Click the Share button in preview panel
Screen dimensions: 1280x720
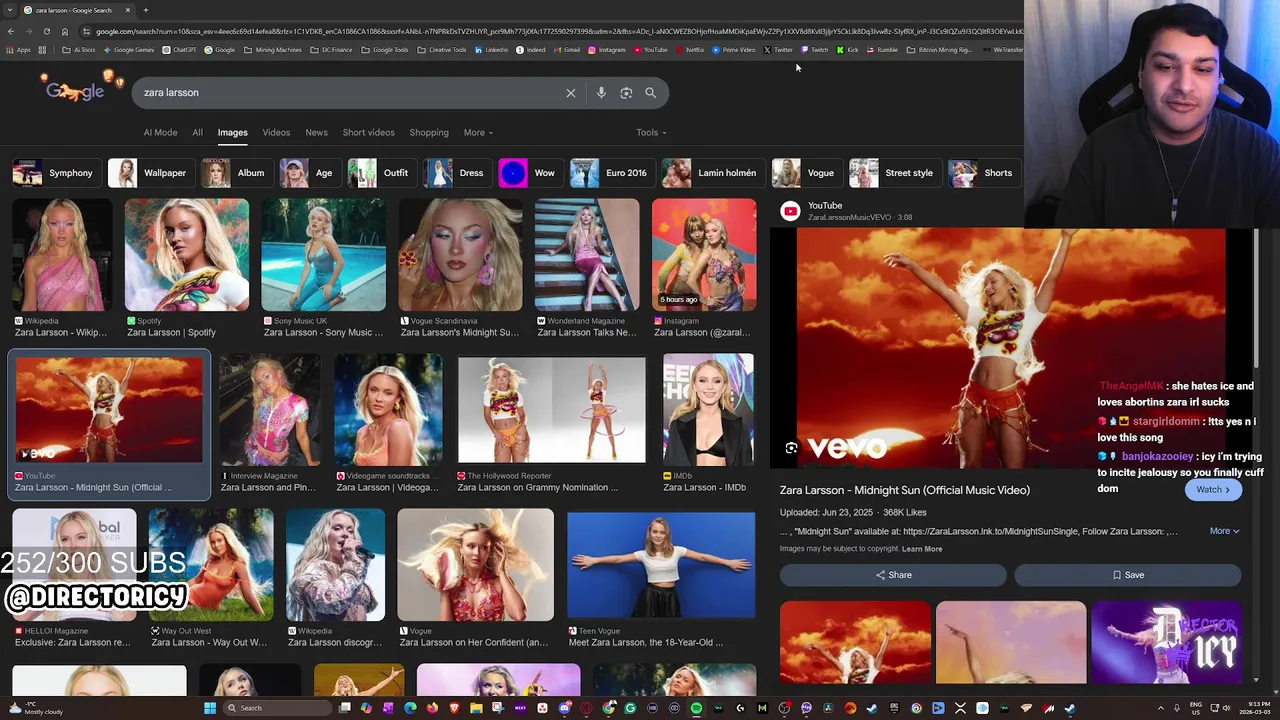coord(893,575)
